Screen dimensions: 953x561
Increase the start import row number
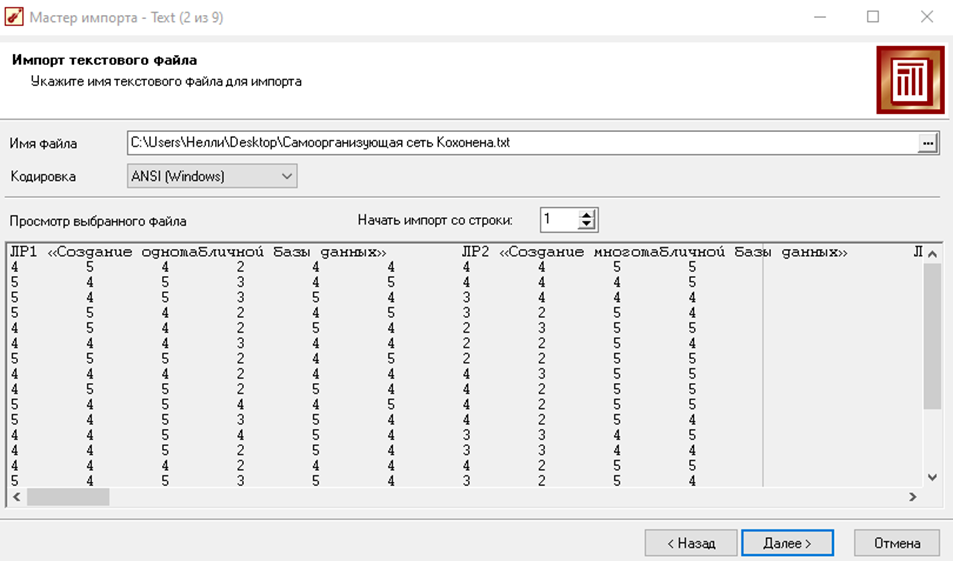click(x=586, y=215)
